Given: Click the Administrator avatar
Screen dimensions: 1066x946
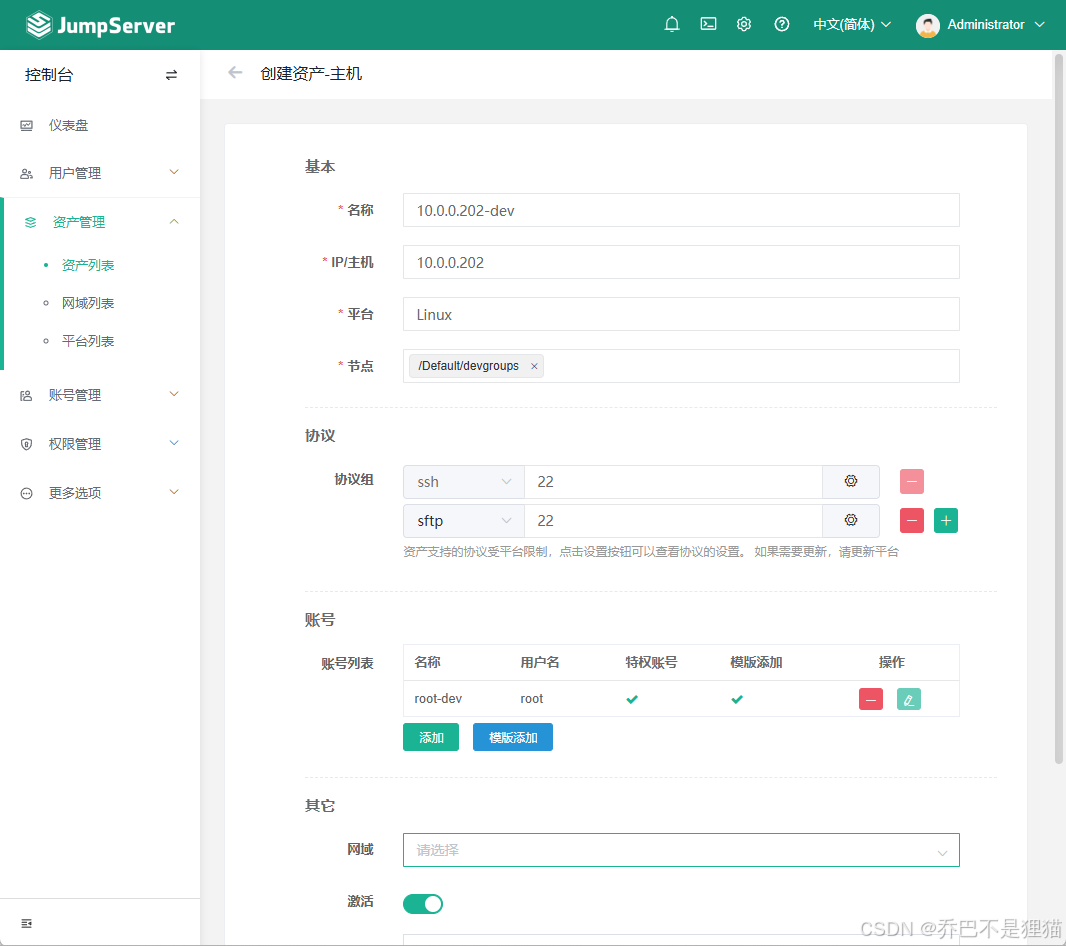Looking at the screenshot, I should coord(927,25).
